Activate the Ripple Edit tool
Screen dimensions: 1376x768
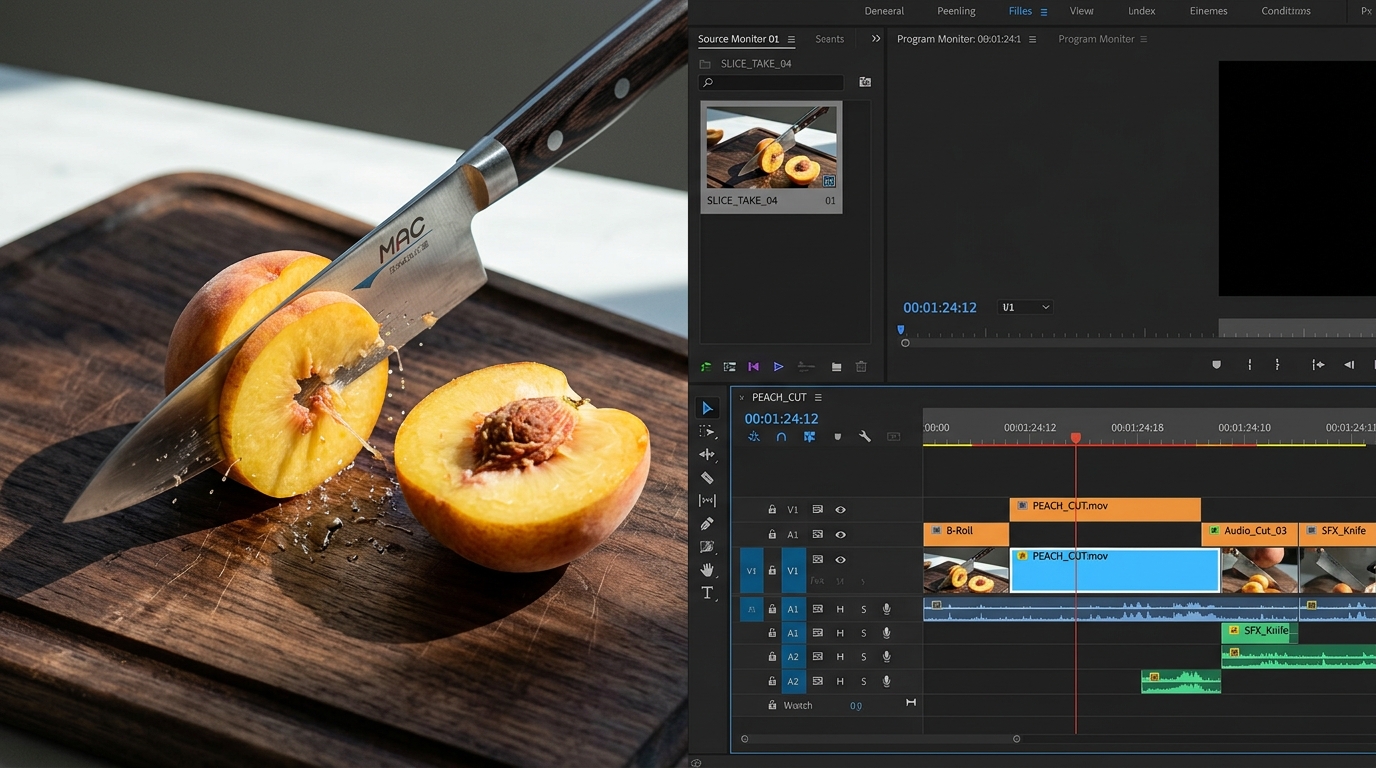pos(707,454)
